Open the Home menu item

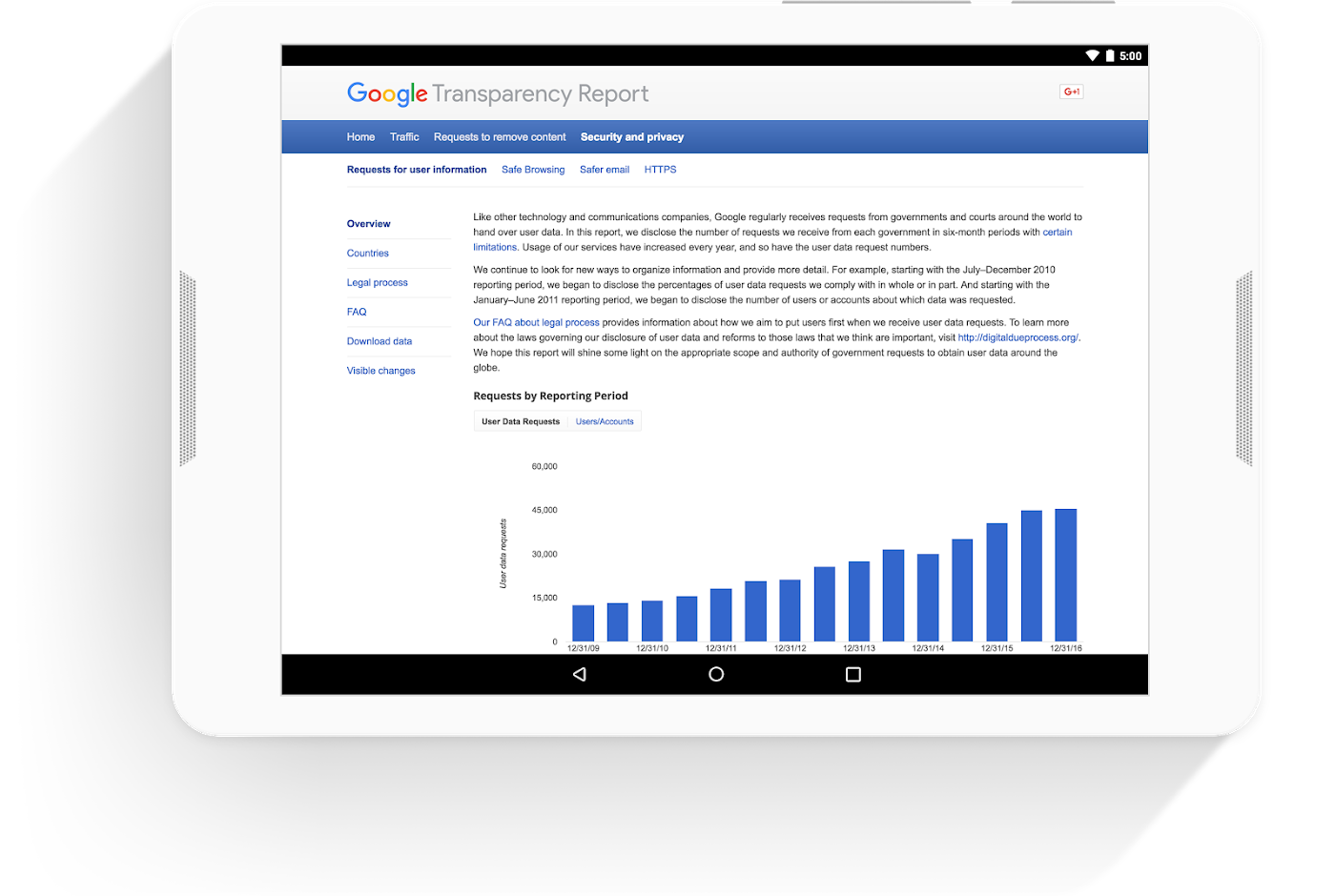[x=360, y=137]
